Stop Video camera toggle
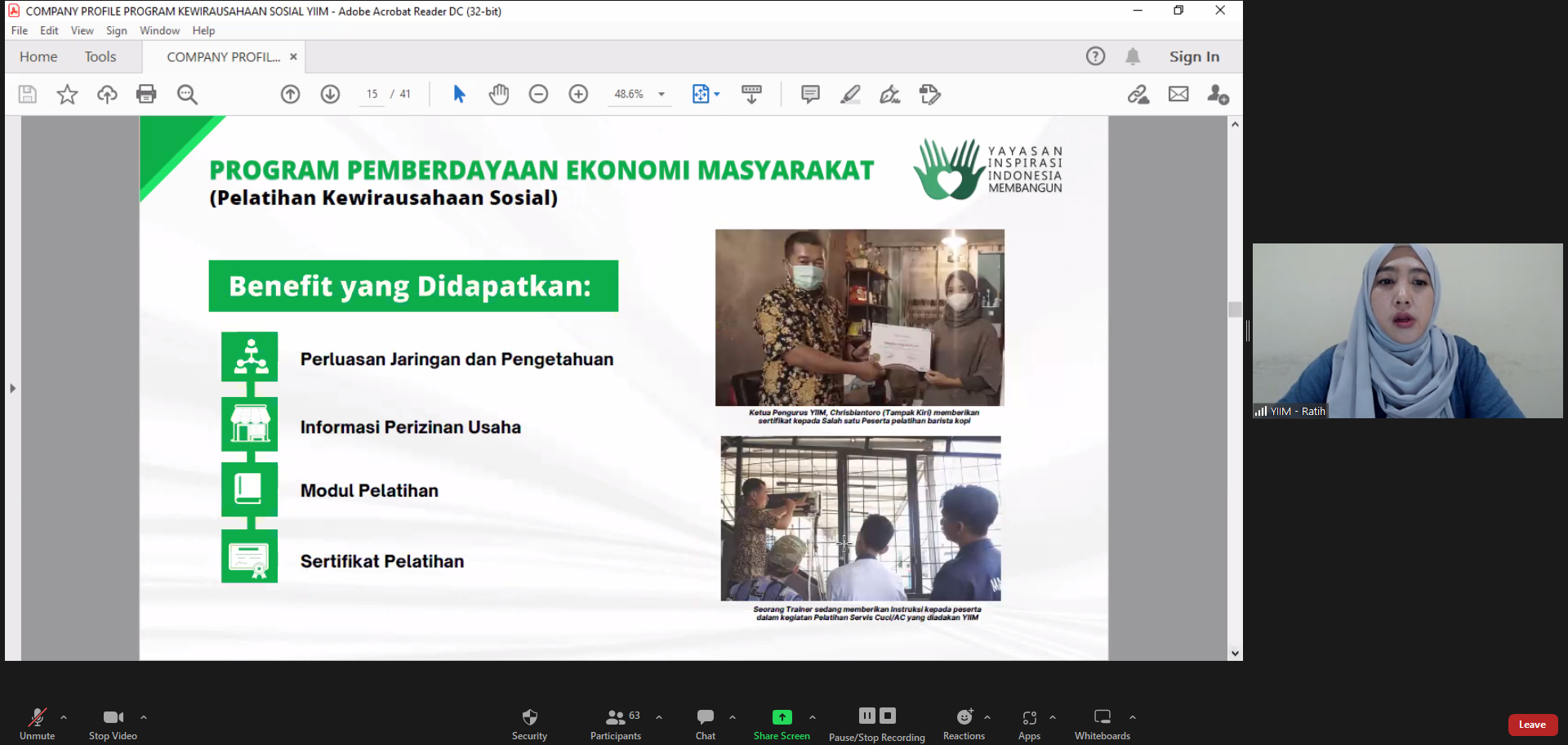This screenshot has height=745, width=1568. 113,723
